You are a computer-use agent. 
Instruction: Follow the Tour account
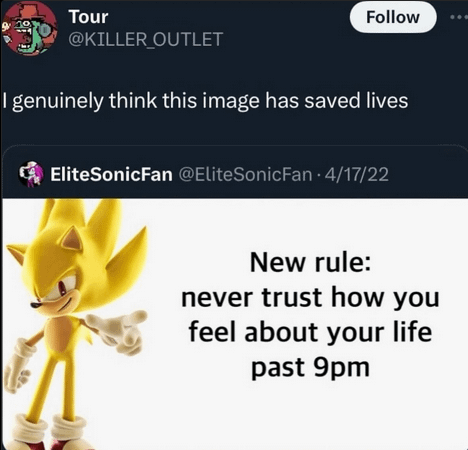pyautogui.click(x=393, y=17)
